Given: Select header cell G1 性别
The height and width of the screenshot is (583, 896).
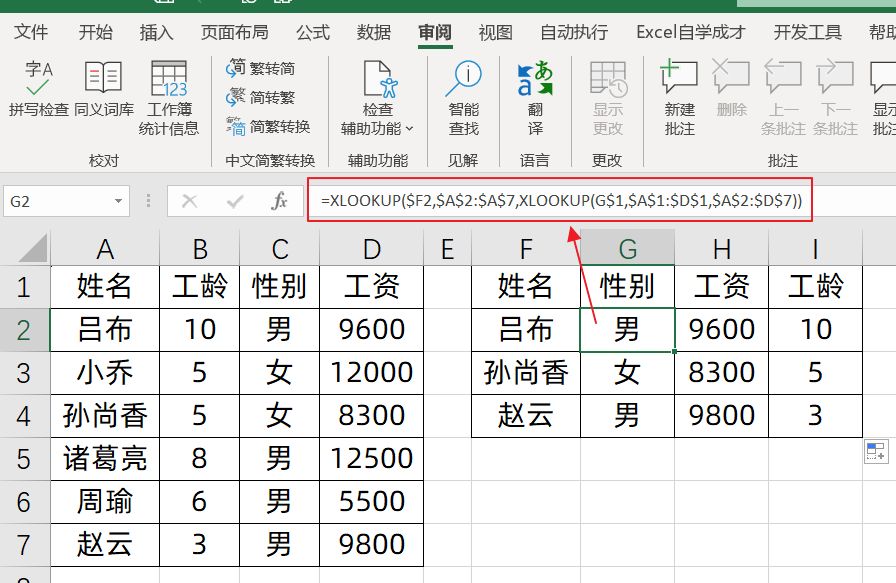Looking at the screenshot, I should 627,286.
